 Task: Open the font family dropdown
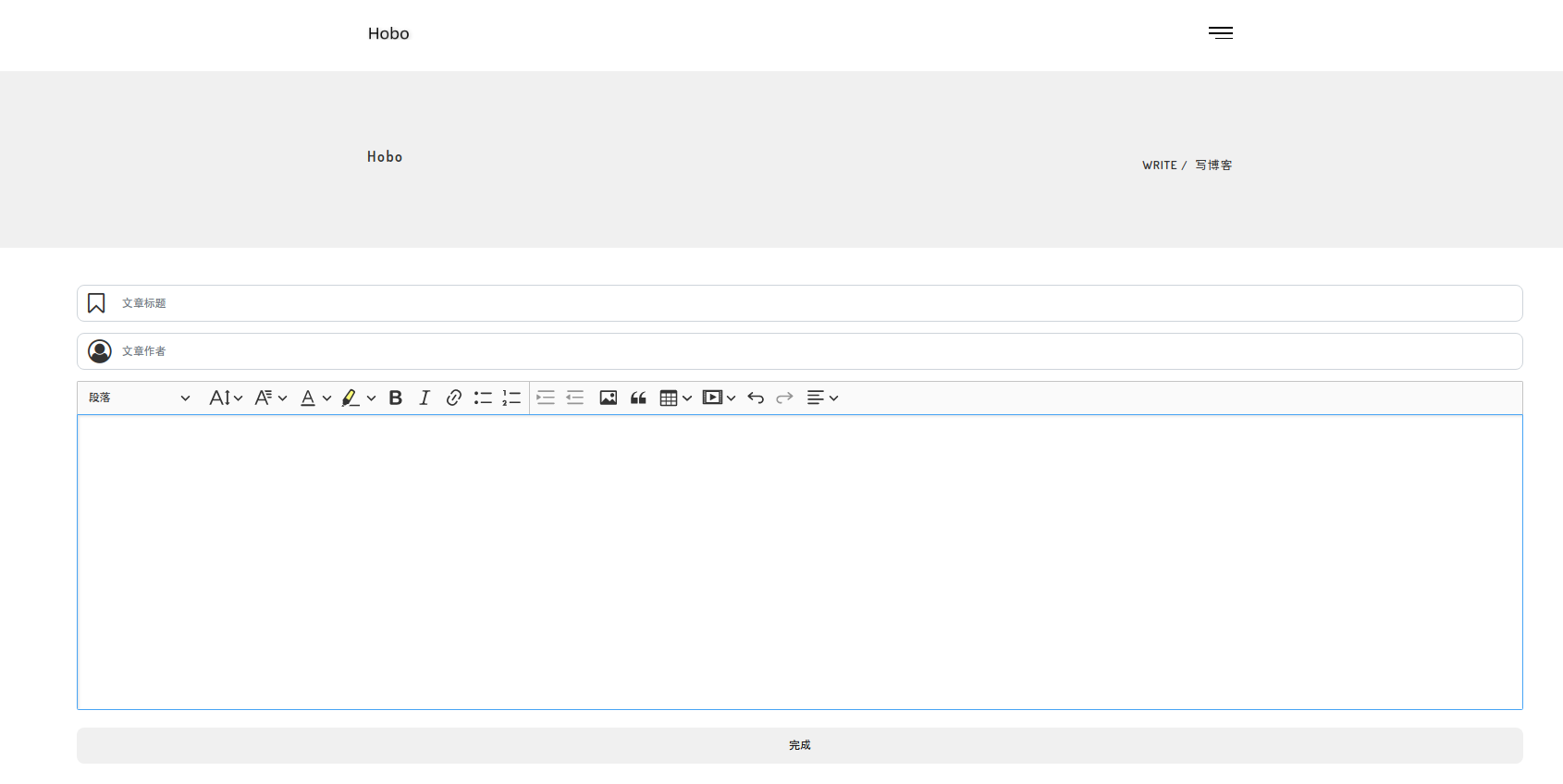[x=271, y=398]
